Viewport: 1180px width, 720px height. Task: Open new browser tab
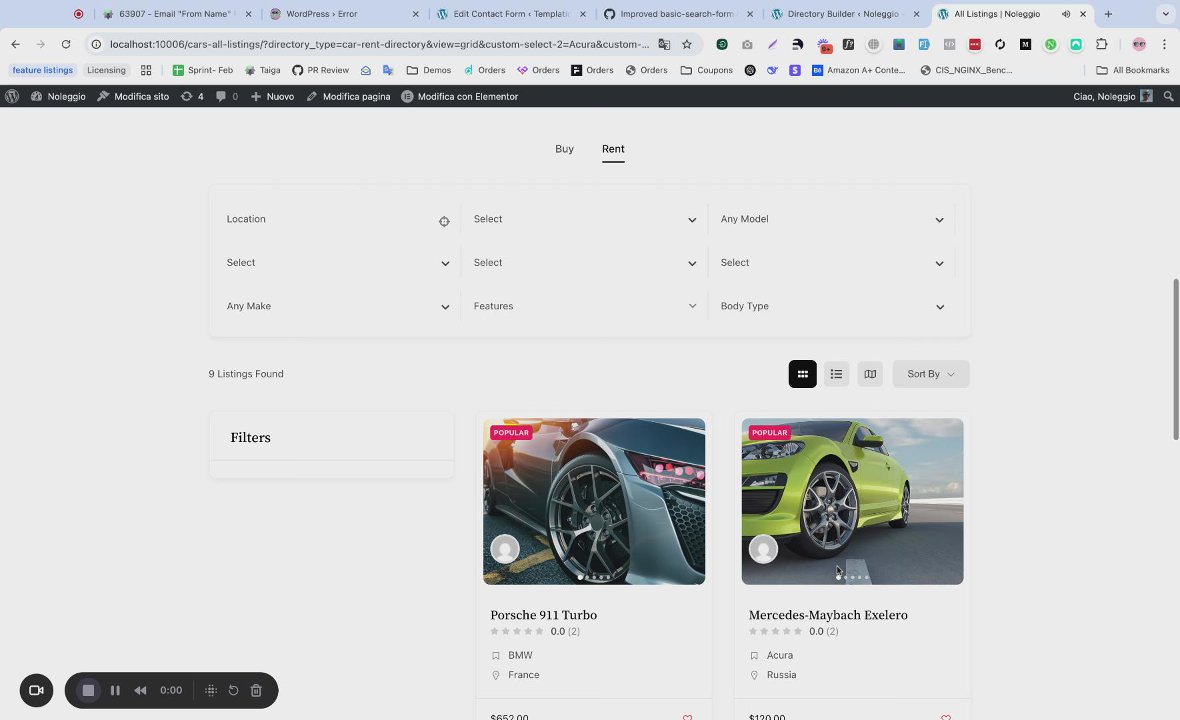[1108, 14]
